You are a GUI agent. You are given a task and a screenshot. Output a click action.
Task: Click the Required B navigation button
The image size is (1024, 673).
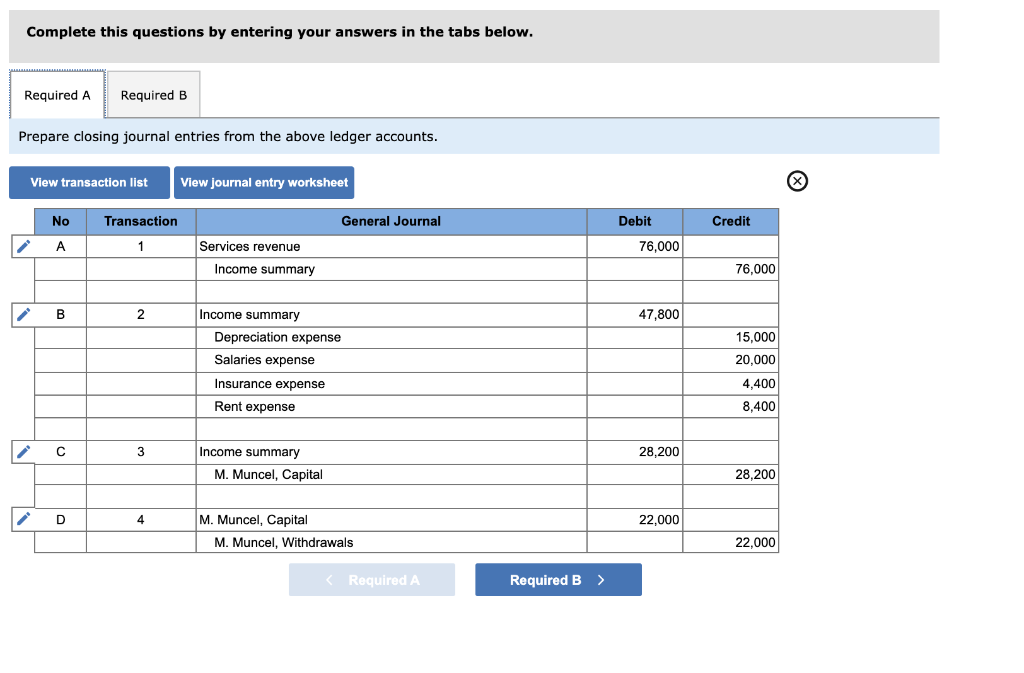pos(558,579)
